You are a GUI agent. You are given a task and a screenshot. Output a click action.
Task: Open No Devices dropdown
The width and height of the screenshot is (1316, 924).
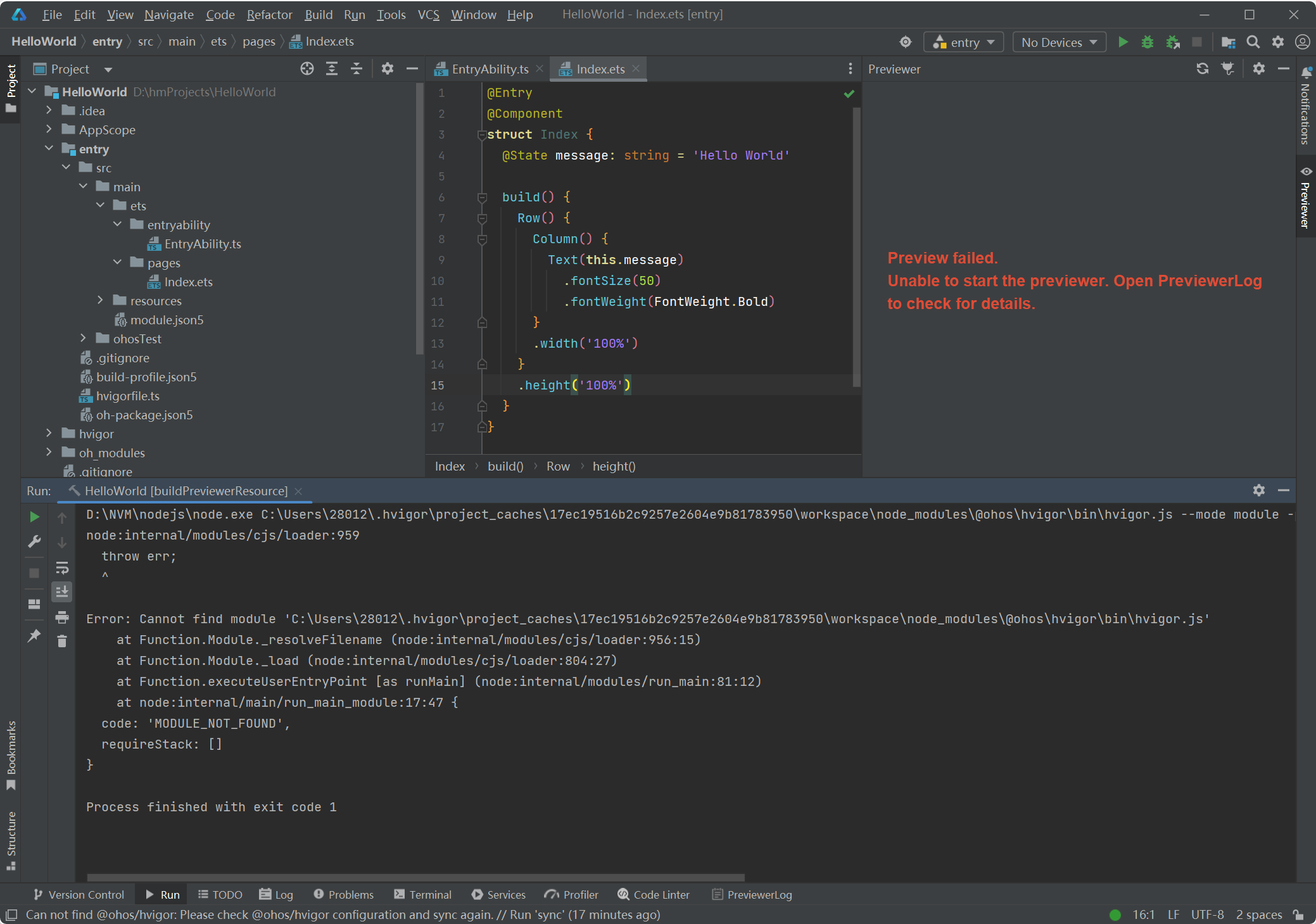1060,42
